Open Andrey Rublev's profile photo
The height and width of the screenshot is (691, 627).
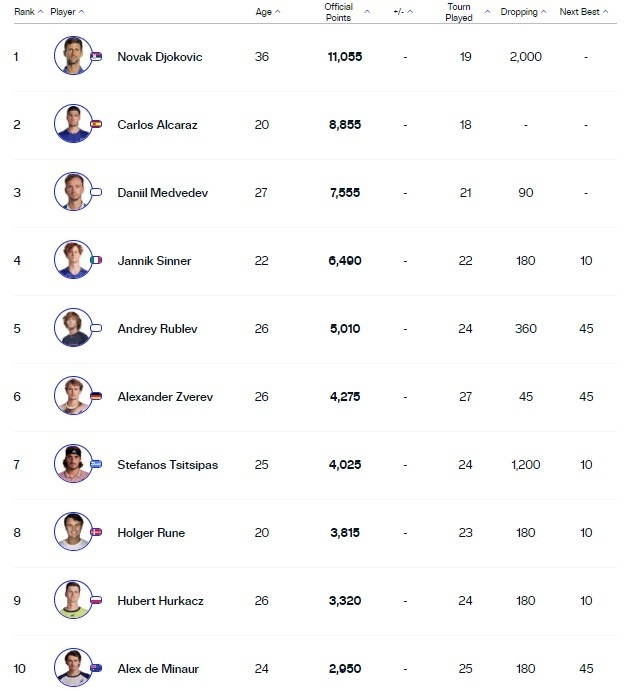click(x=72, y=328)
